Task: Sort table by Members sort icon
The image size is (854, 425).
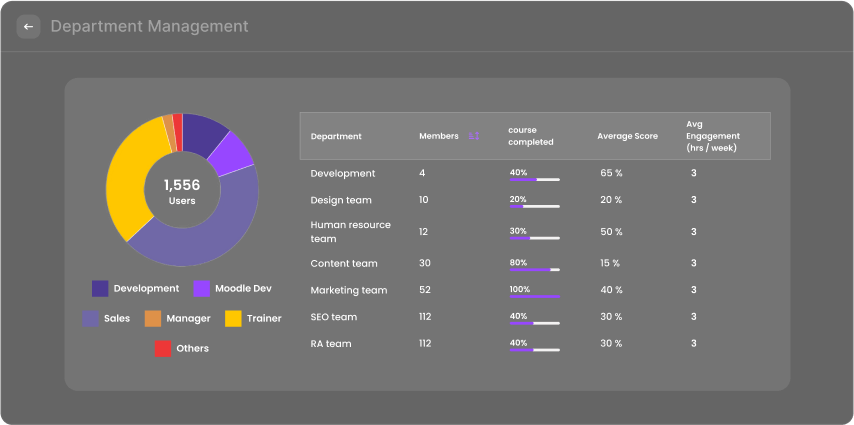Action: (474, 136)
